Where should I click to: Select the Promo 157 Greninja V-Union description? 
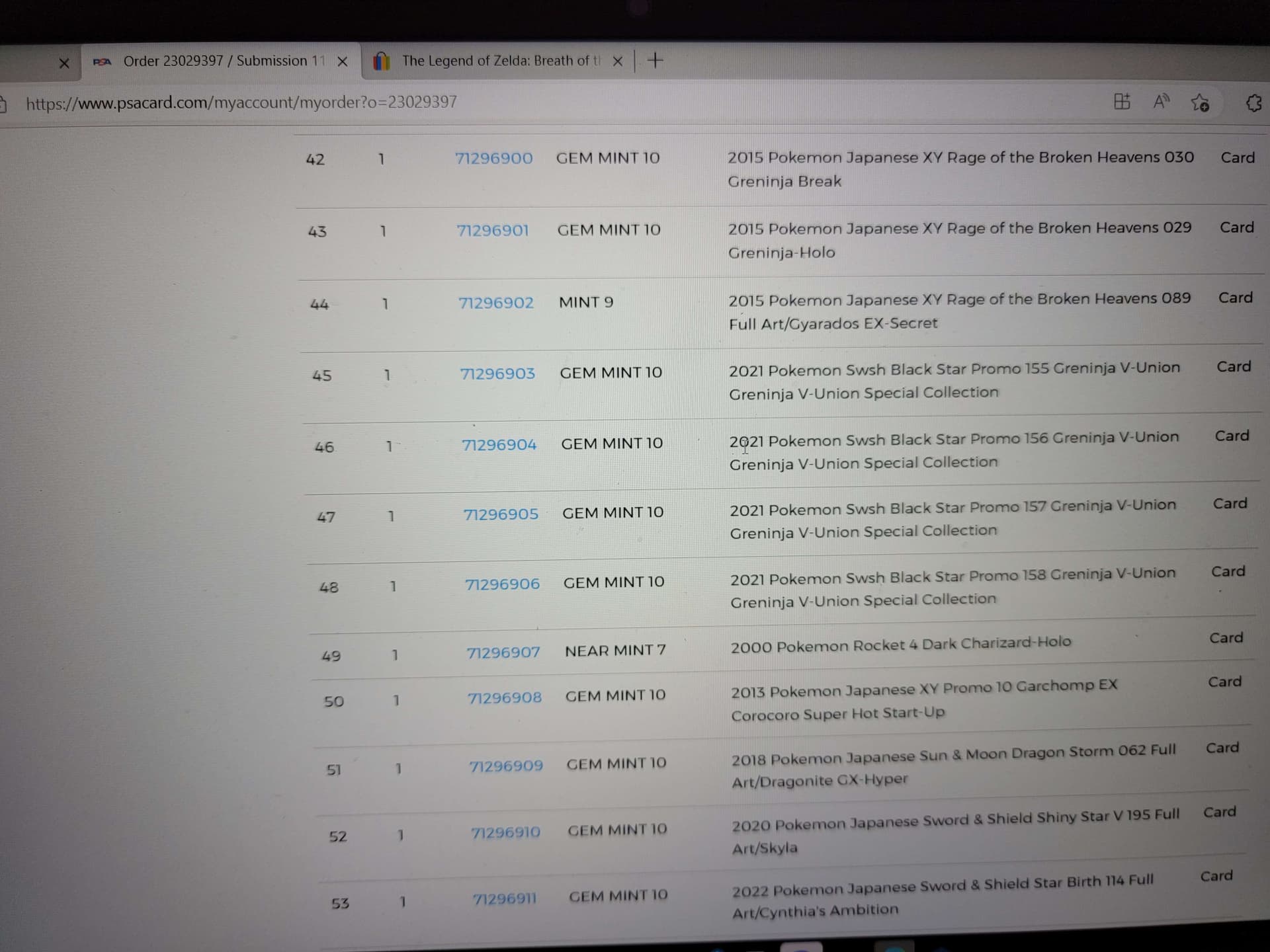tap(953, 520)
